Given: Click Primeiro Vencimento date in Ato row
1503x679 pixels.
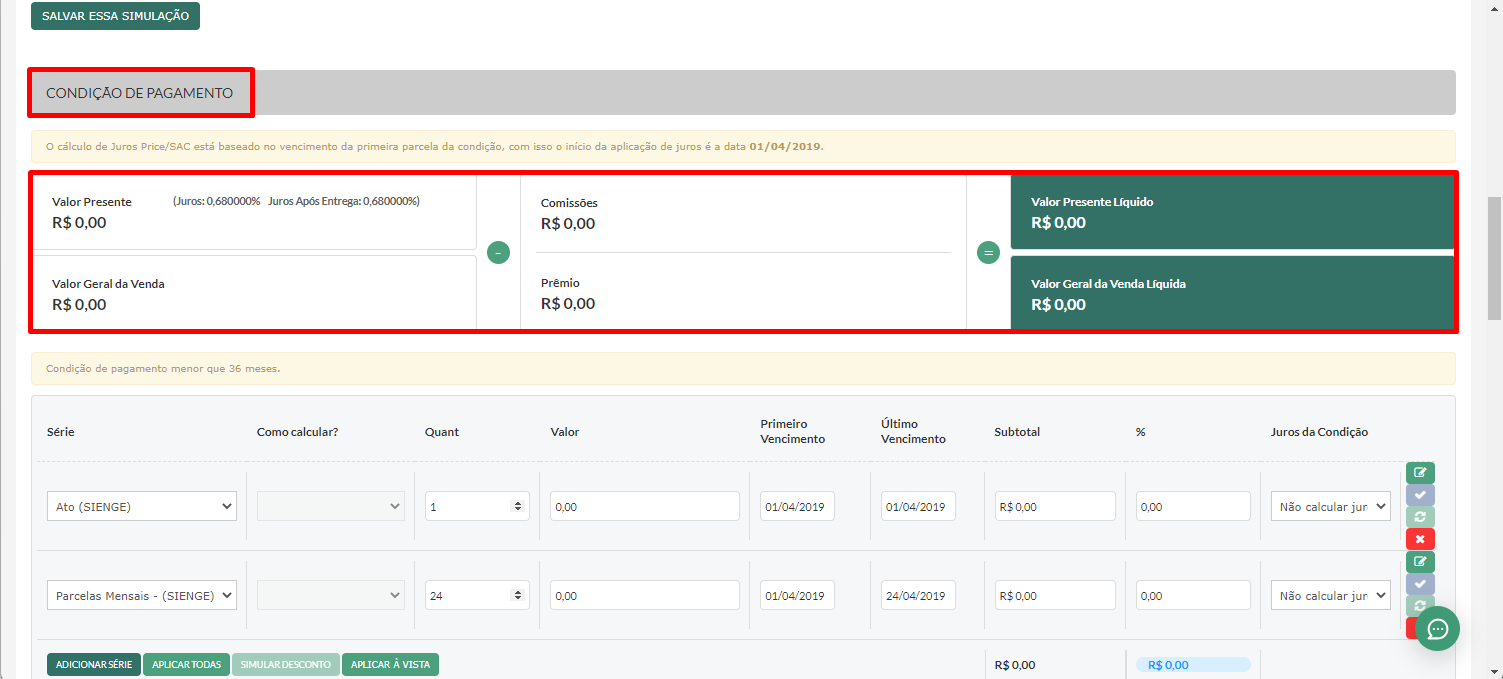Looking at the screenshot, I should pyautogui.click(x=797, y=506).
